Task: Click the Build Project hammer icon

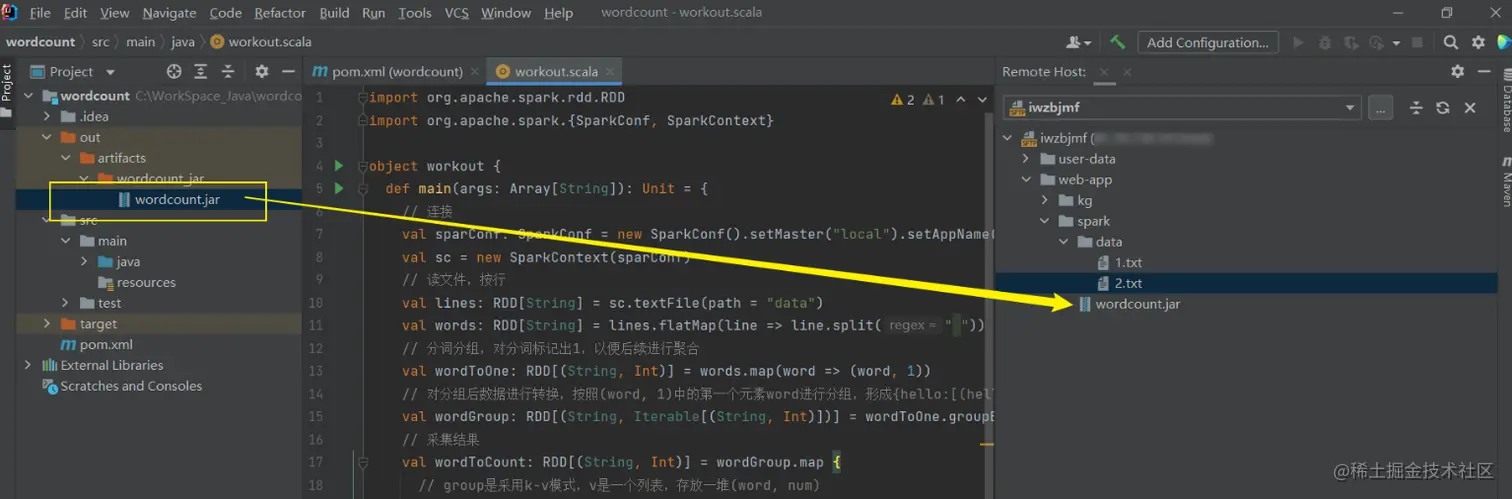Action: (x=1118, y=42)
